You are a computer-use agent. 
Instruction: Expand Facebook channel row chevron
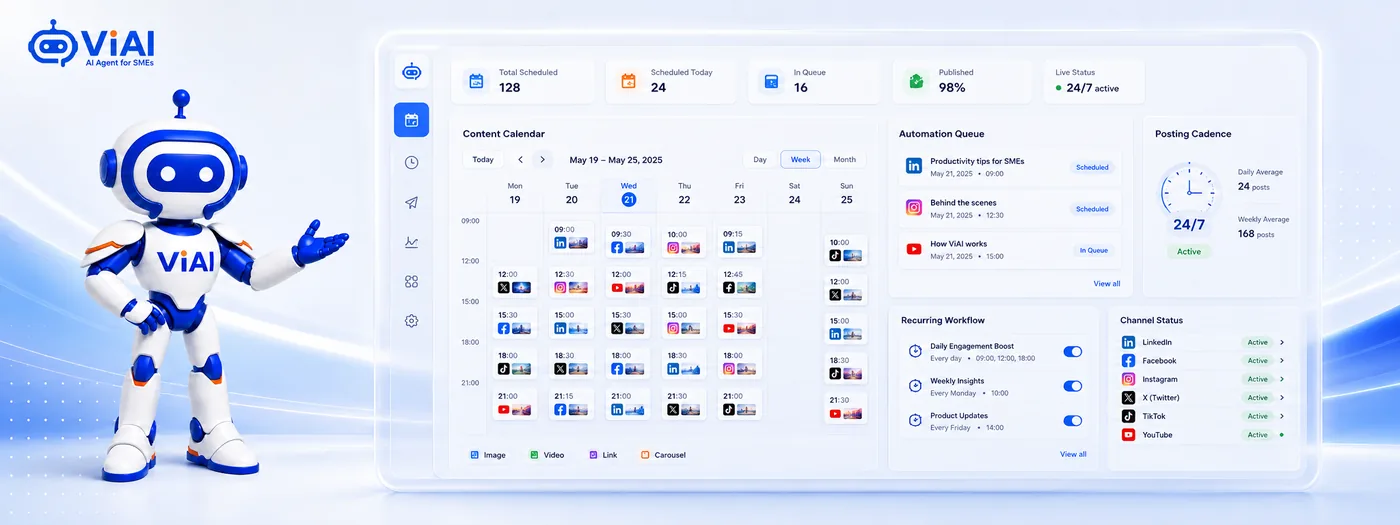pos(1282,361)
